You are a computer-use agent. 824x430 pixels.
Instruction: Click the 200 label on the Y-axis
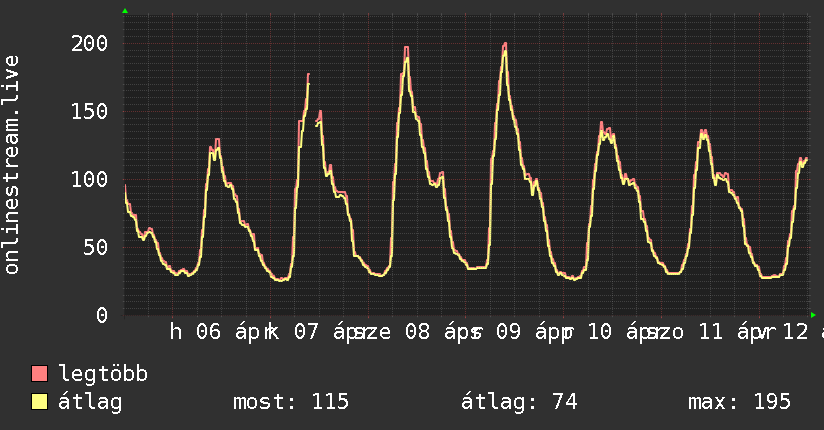coord(90,43)
